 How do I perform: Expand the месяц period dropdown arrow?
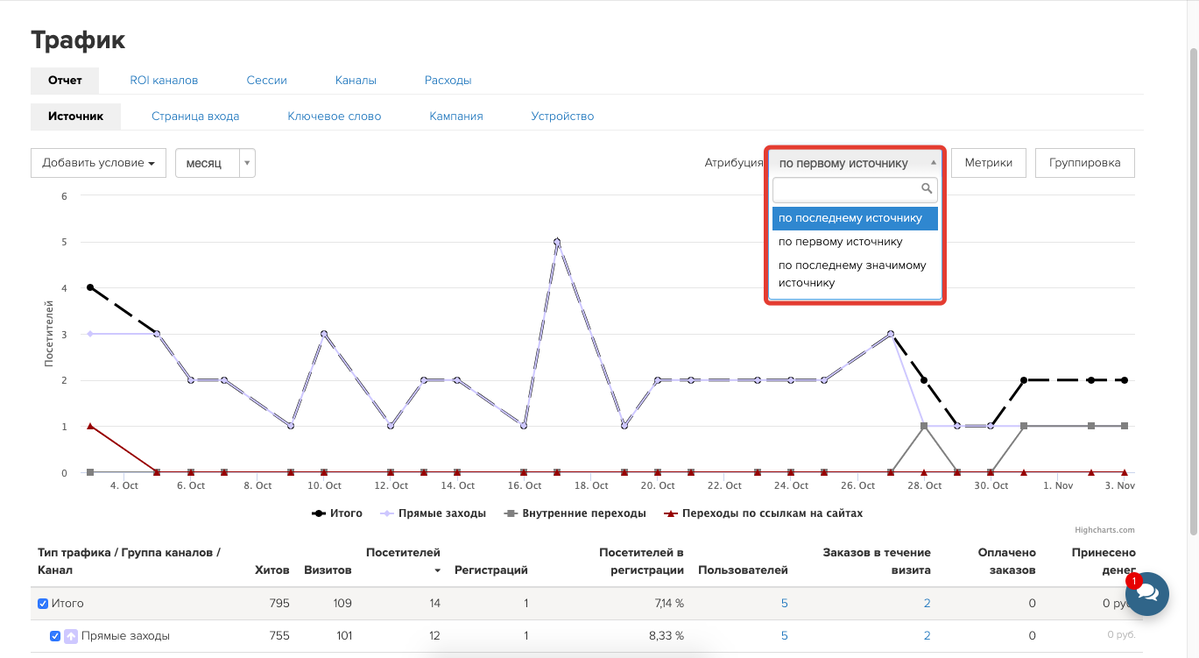pyautogui.click(x=247, y=163)
